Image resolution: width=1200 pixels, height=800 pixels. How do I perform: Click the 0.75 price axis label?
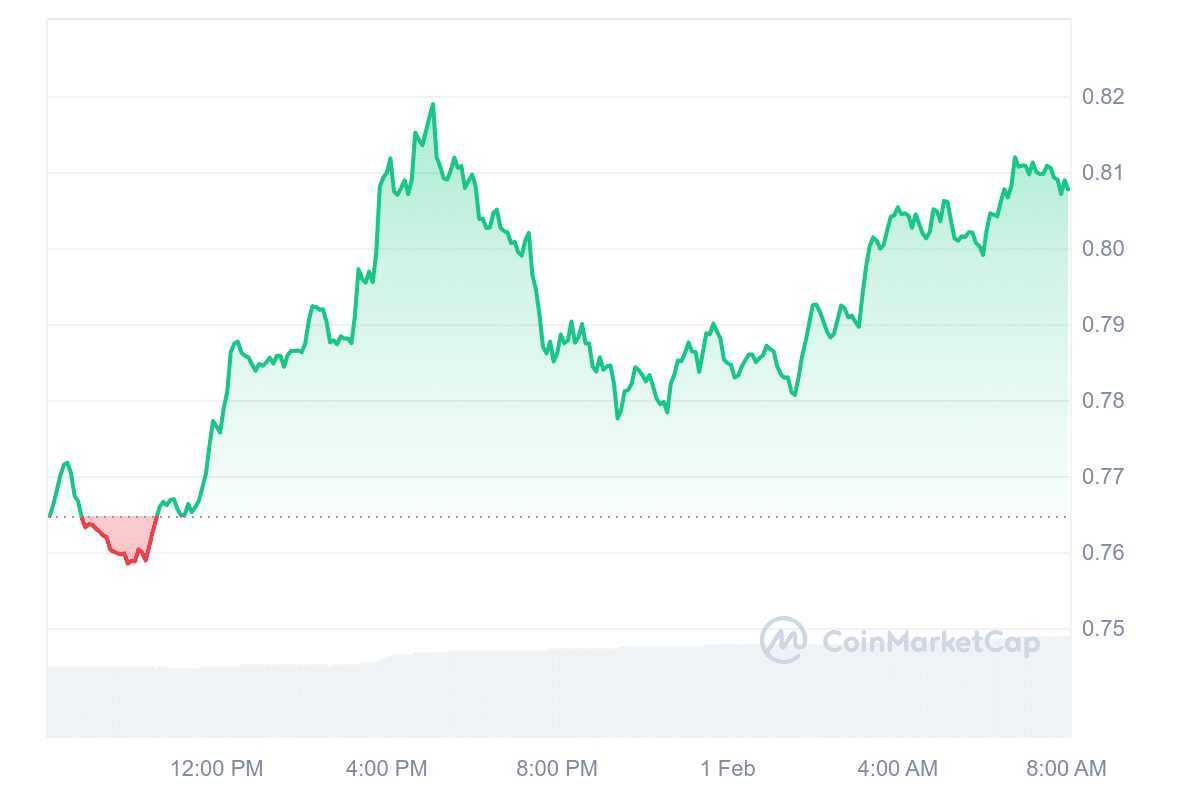[x=1103, y=629]
